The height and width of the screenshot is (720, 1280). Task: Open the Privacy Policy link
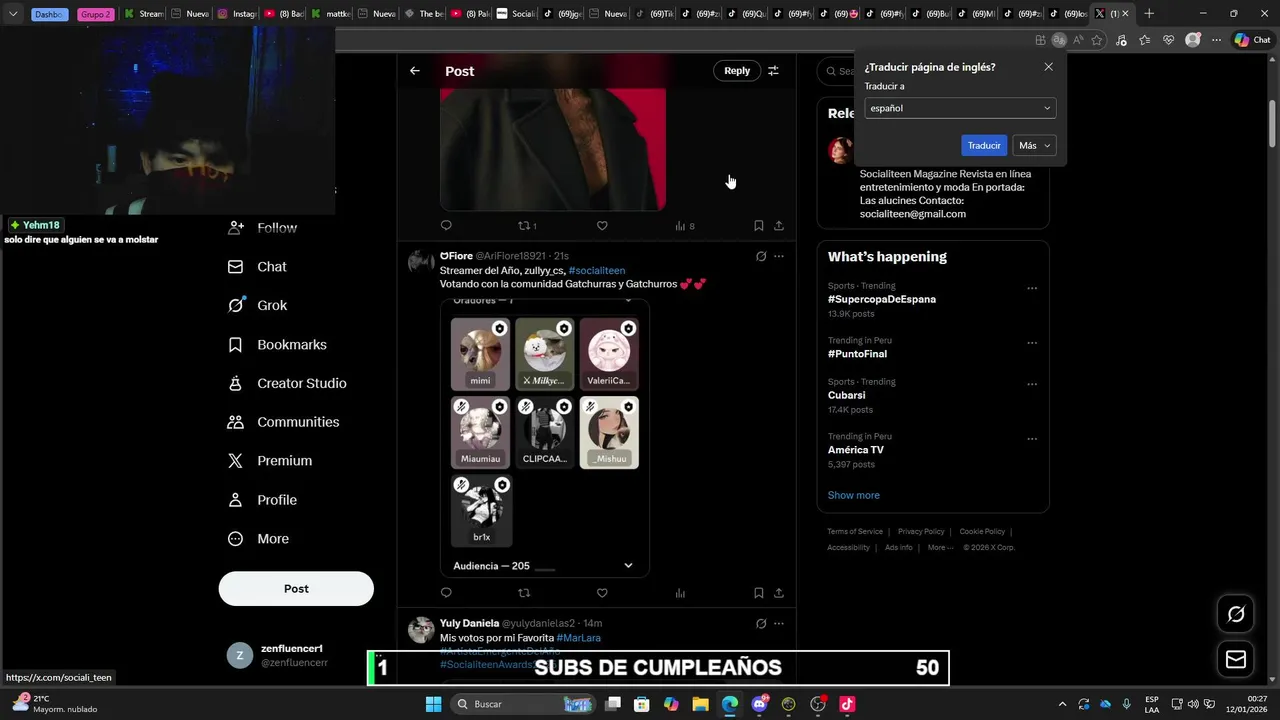pyautogui.click(x=921, y=532)
